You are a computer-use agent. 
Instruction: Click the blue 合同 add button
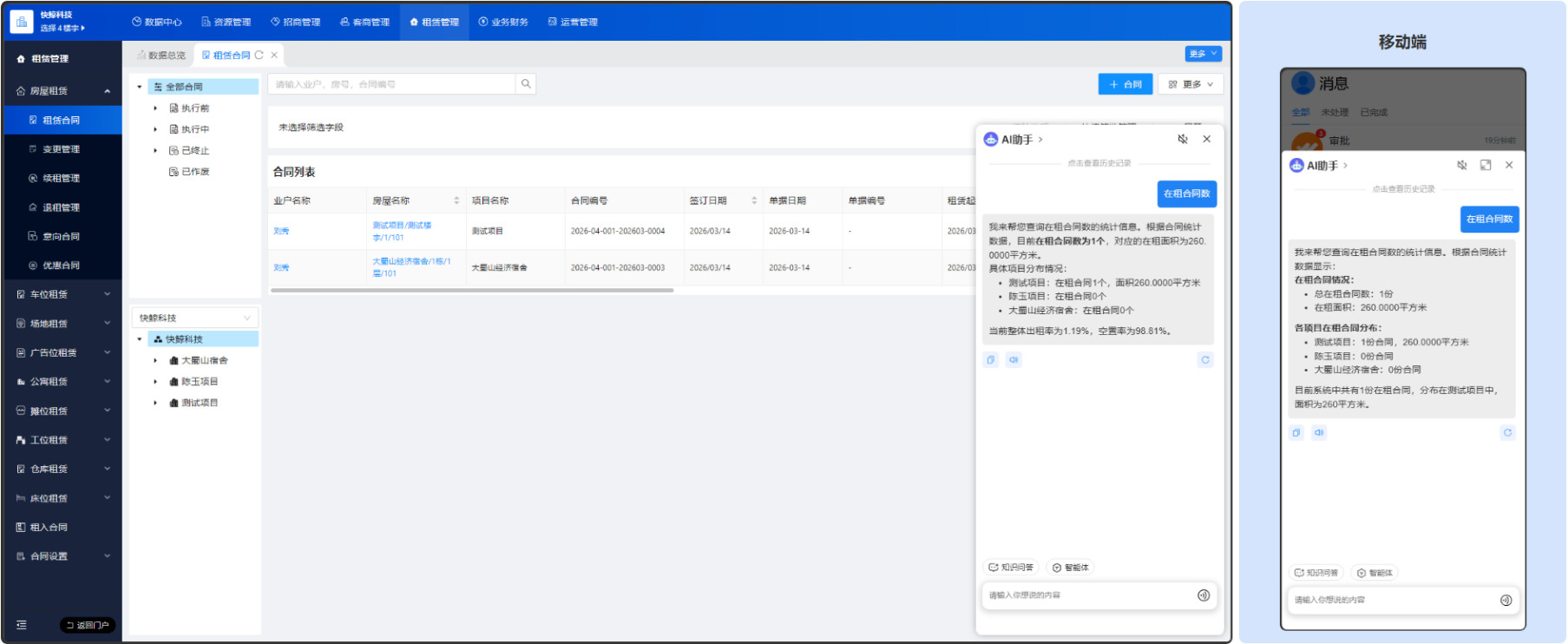[x=1125, y=84]
